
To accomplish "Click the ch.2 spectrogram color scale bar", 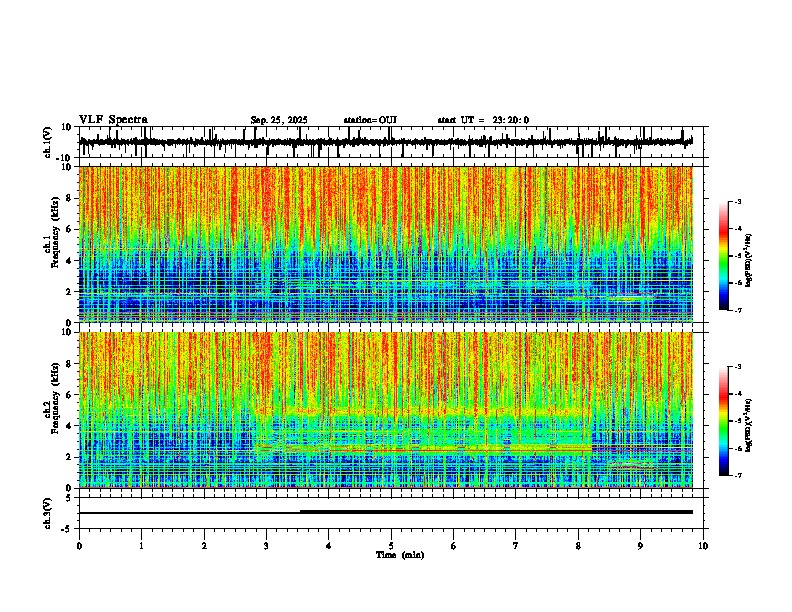I will tap(724, 421).
